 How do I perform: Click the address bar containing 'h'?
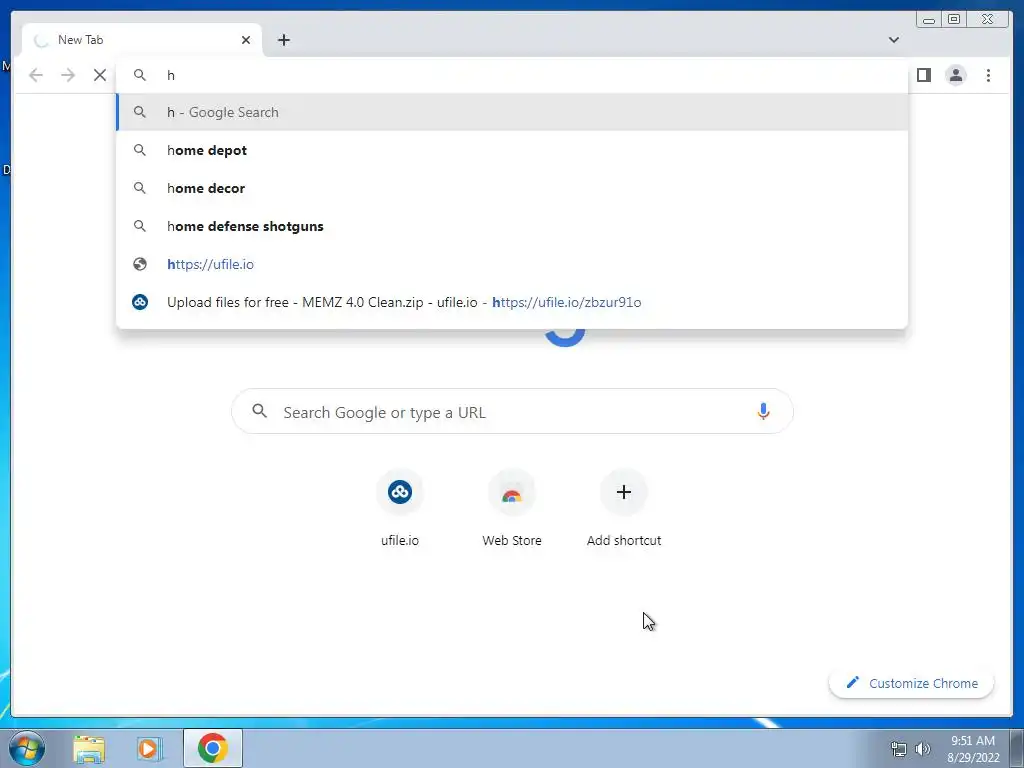click(x=512, y=75)
